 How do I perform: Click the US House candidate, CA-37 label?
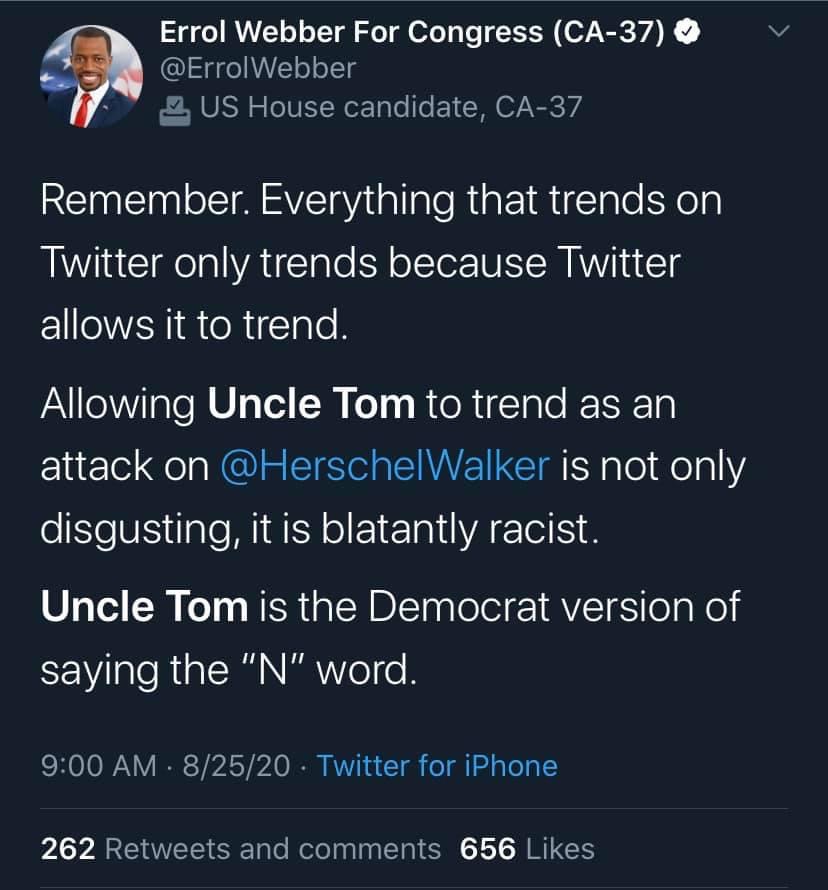click(x=390, y=106)
